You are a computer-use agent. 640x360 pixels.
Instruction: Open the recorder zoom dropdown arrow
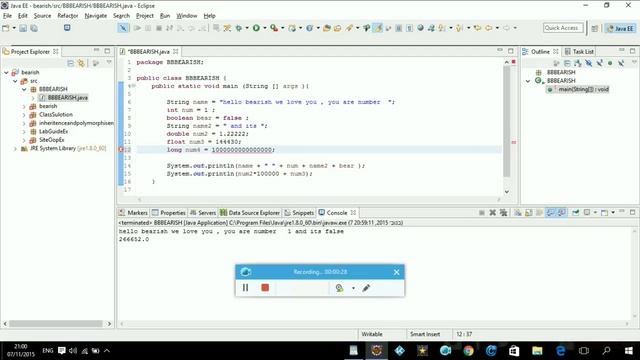(x=353, y=288)
